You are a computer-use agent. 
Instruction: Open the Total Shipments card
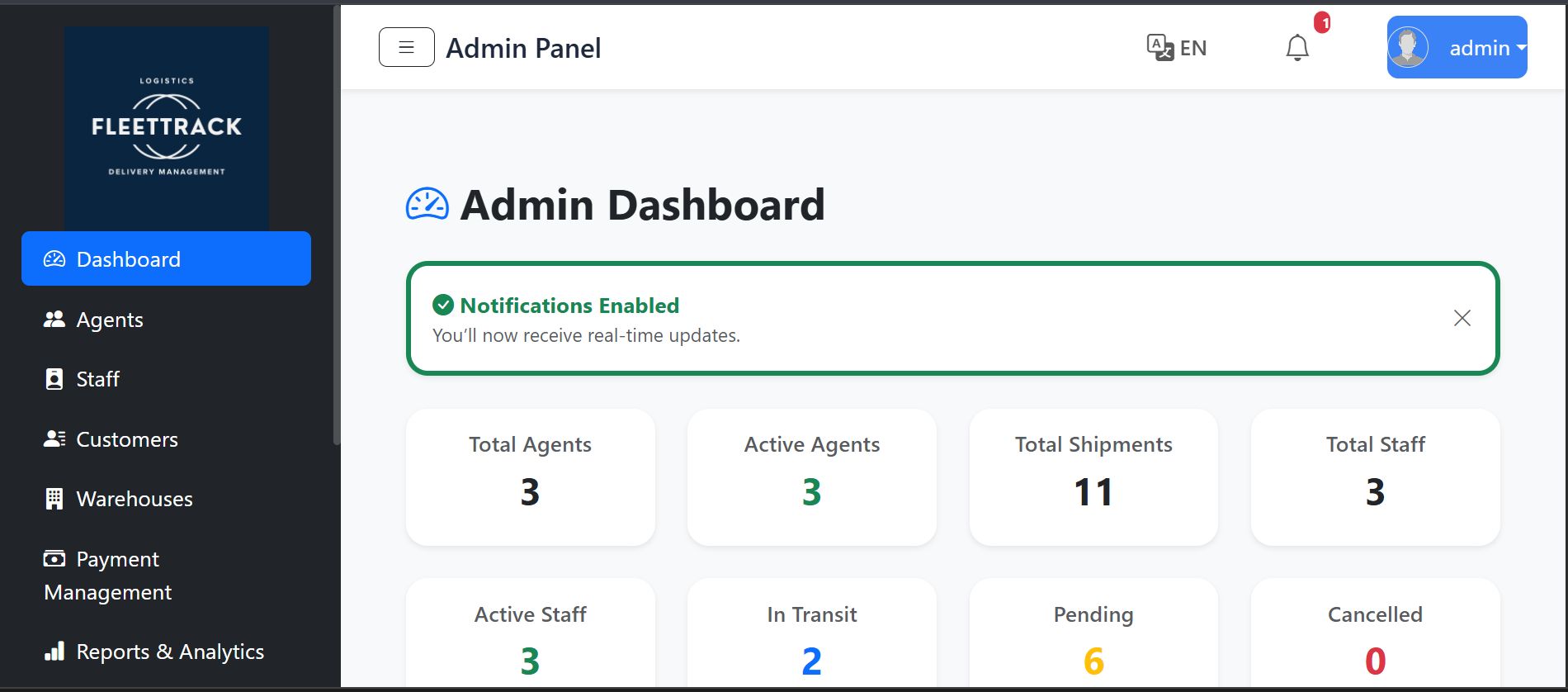[x=1093, y=476]
